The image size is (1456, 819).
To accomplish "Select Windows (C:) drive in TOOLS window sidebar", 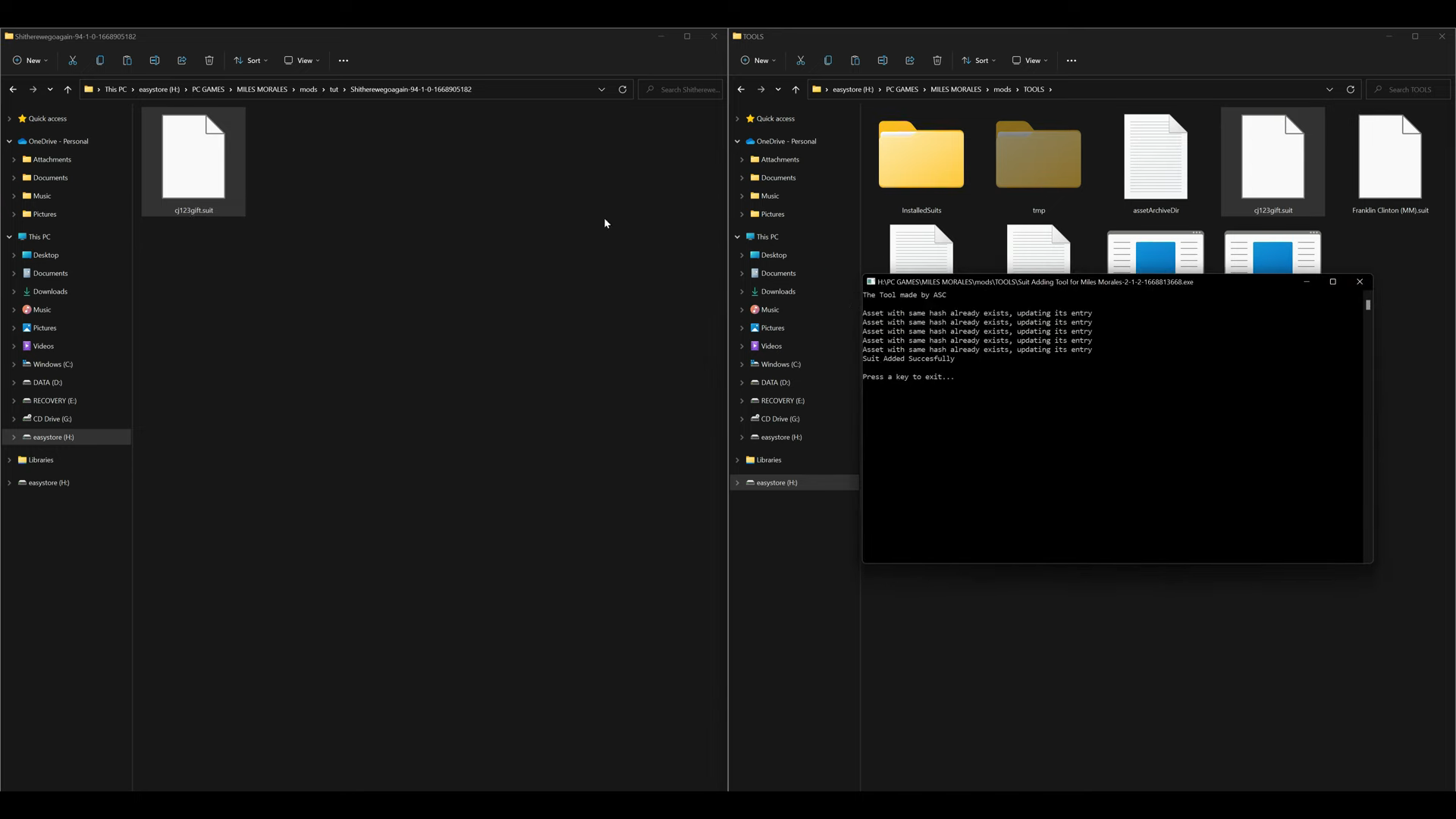I will (780, 365).
